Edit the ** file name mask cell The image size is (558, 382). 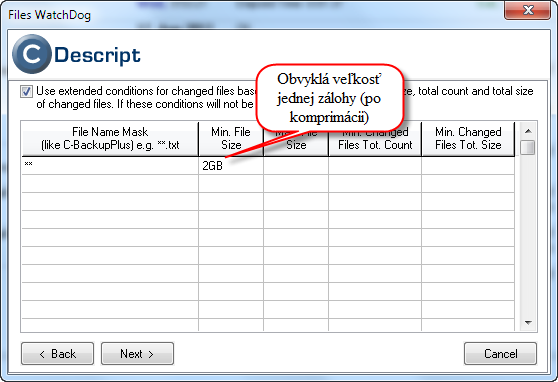click(x=110, y=166)
